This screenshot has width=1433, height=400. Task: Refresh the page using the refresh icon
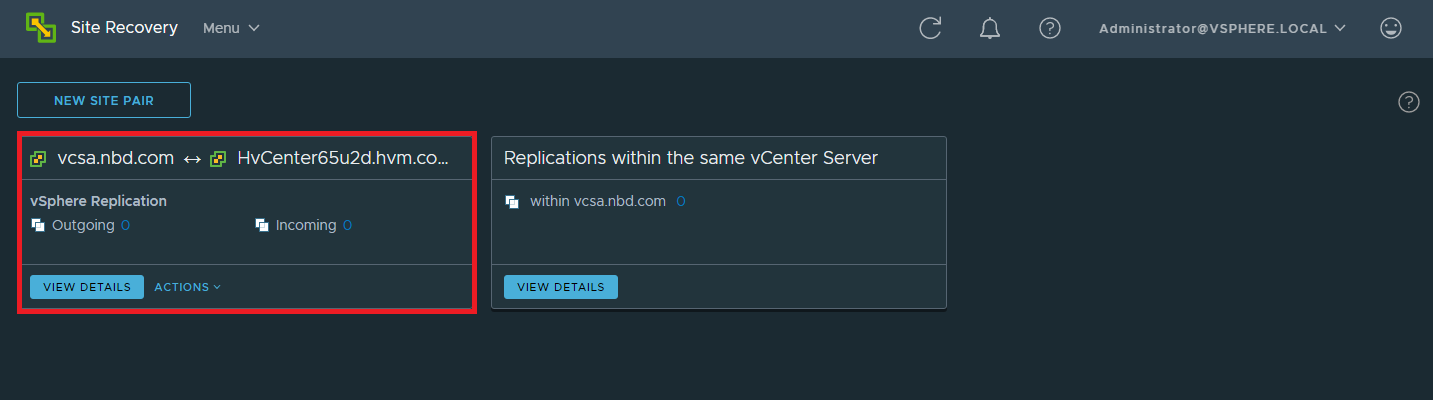click(930, 28)
